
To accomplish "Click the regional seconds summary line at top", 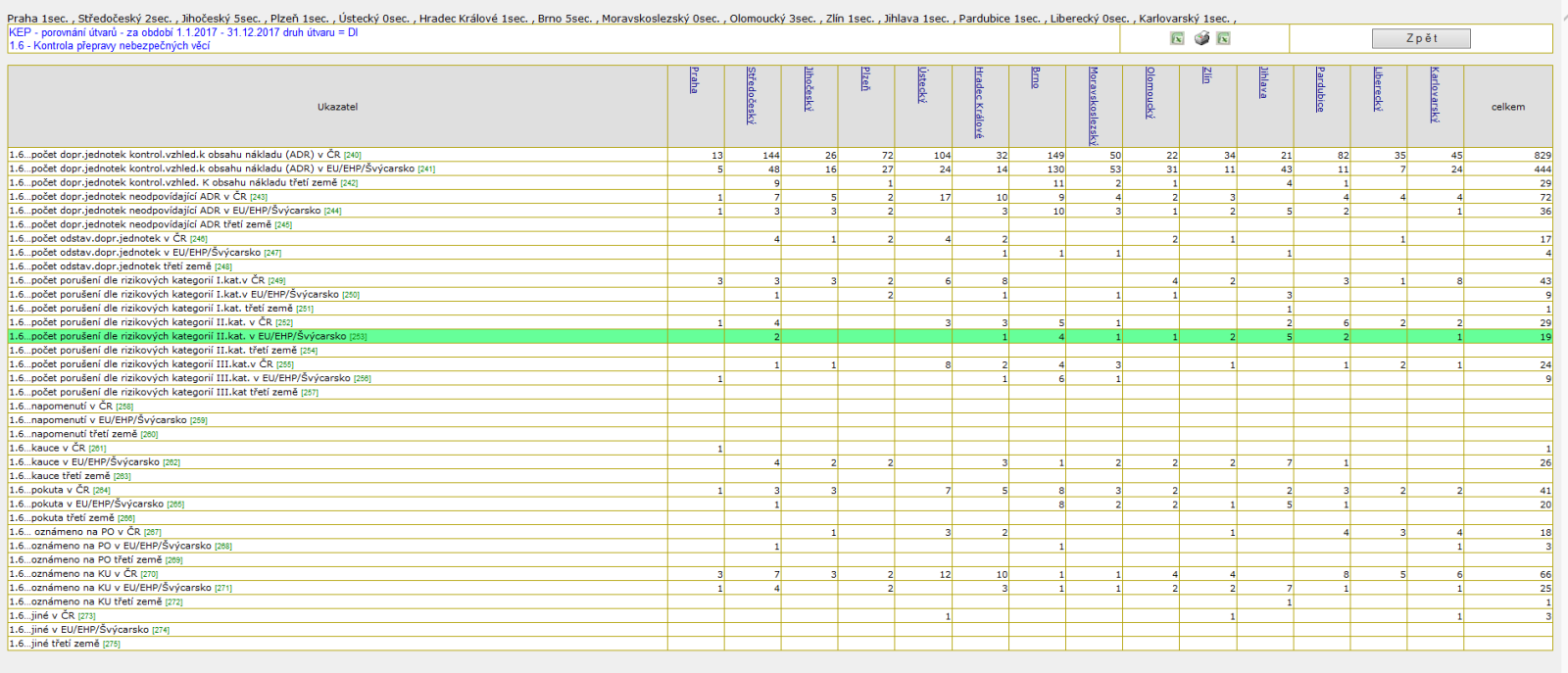I will pos(621,18).
